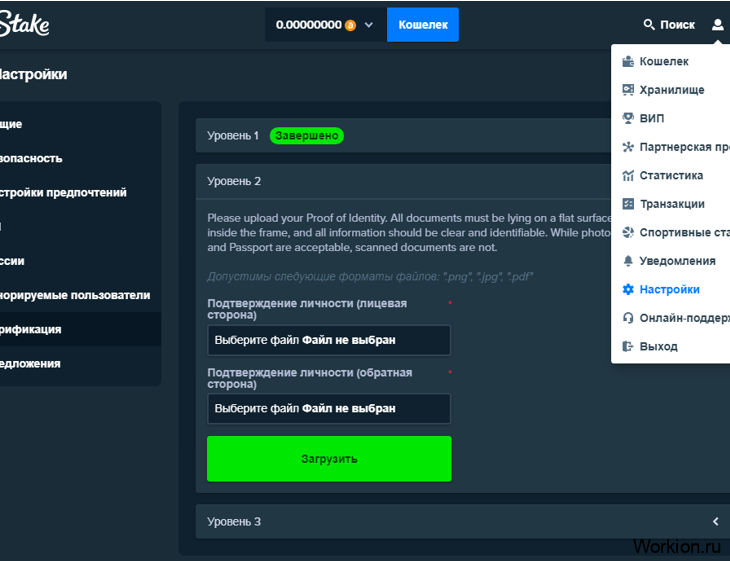This screenshot has height=561, width=730.
Task: Click the Bitcoin currency icon in balance
Action: [350, 25]
